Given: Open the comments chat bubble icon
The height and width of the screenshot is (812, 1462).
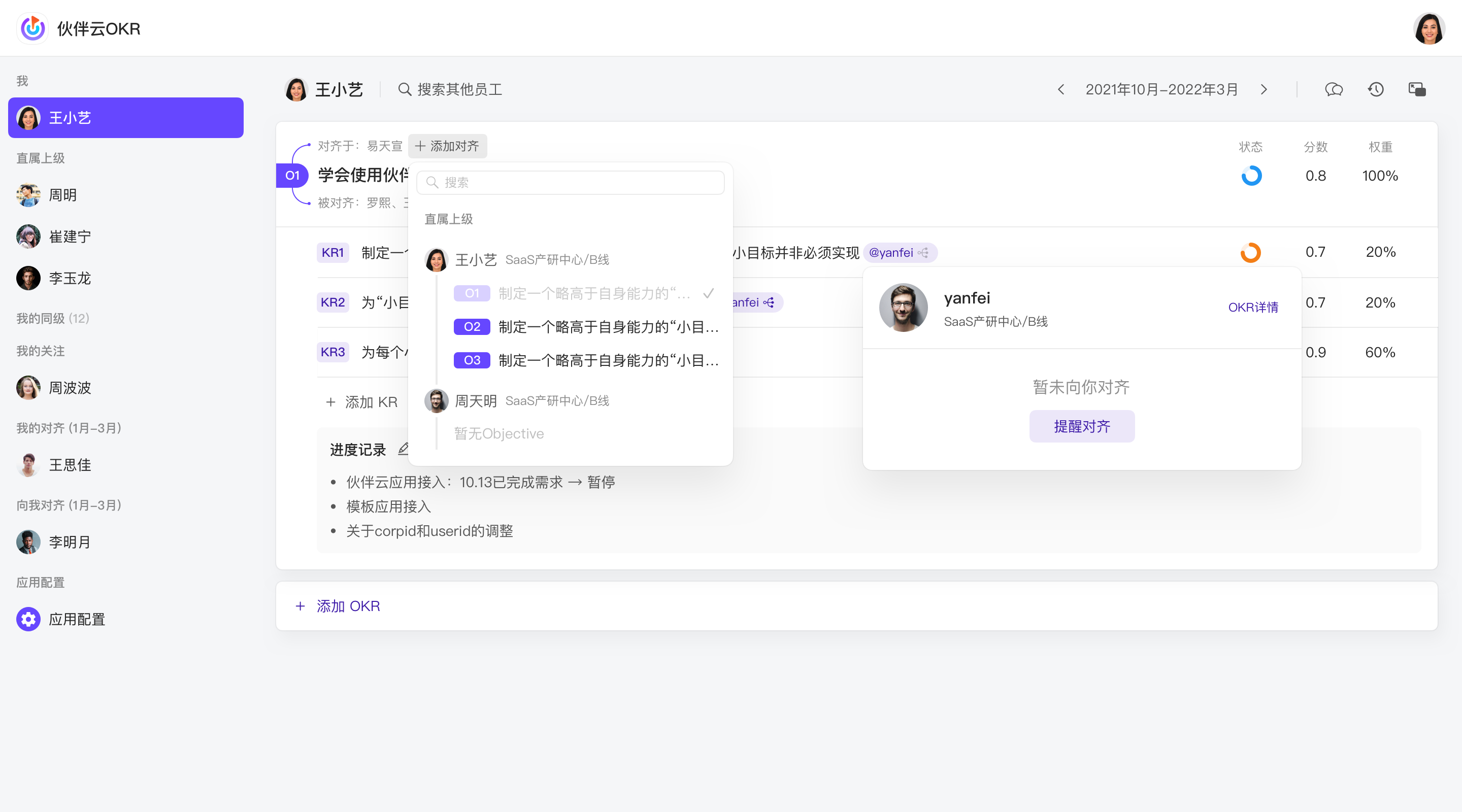Looking at the screenshot, I should (1334, 89).
